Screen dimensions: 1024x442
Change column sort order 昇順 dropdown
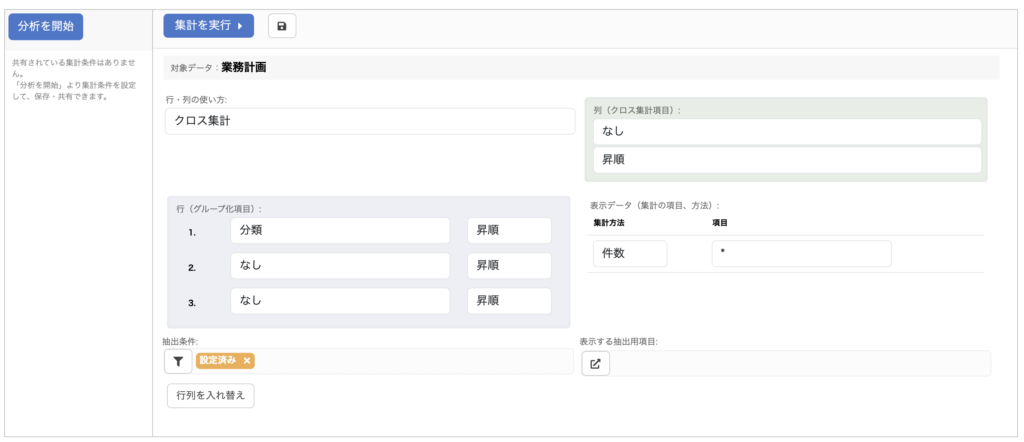coord(787,160)
